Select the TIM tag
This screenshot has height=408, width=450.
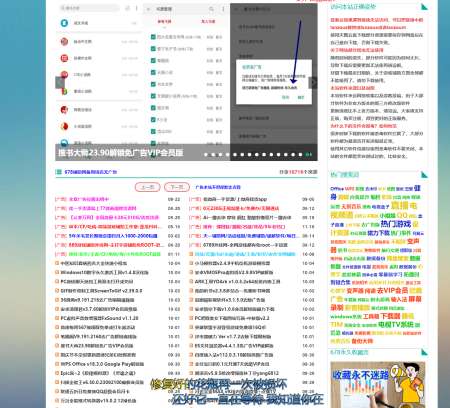point(336,324)
